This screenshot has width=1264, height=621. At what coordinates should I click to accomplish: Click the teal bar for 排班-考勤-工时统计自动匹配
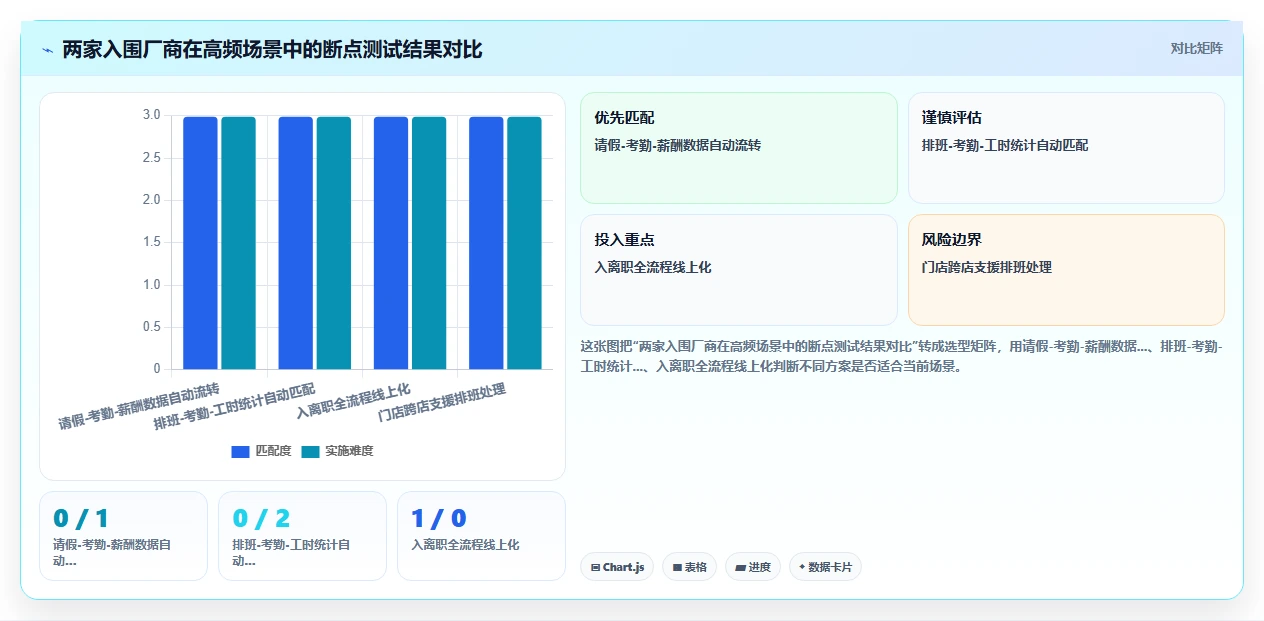pos(333,243)
